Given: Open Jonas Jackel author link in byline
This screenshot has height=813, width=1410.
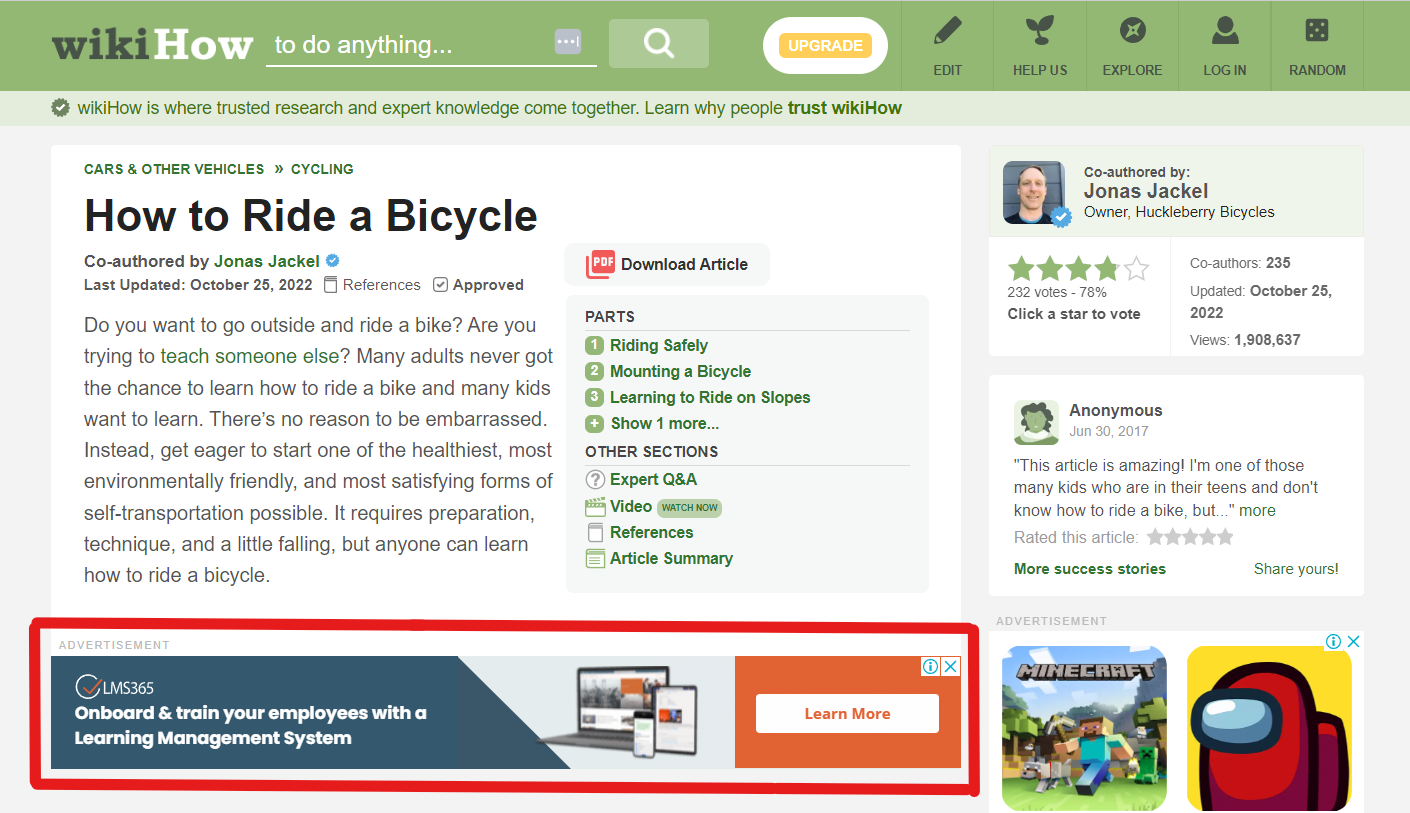Looking at the screenshot, I should click(x=267, y=261).
